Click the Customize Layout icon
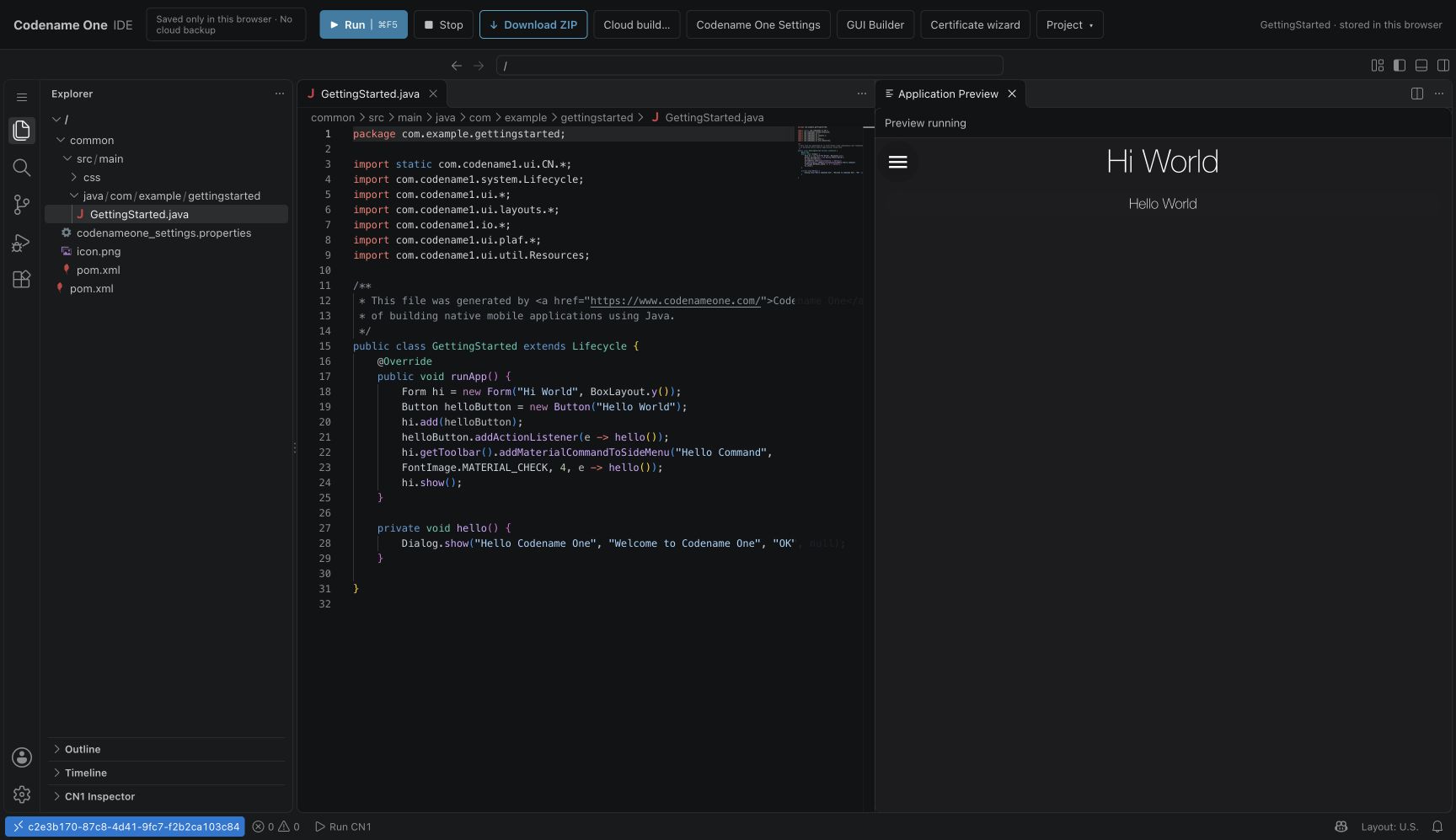Viewport: 1456px width, 840px height. (1378, 66)
